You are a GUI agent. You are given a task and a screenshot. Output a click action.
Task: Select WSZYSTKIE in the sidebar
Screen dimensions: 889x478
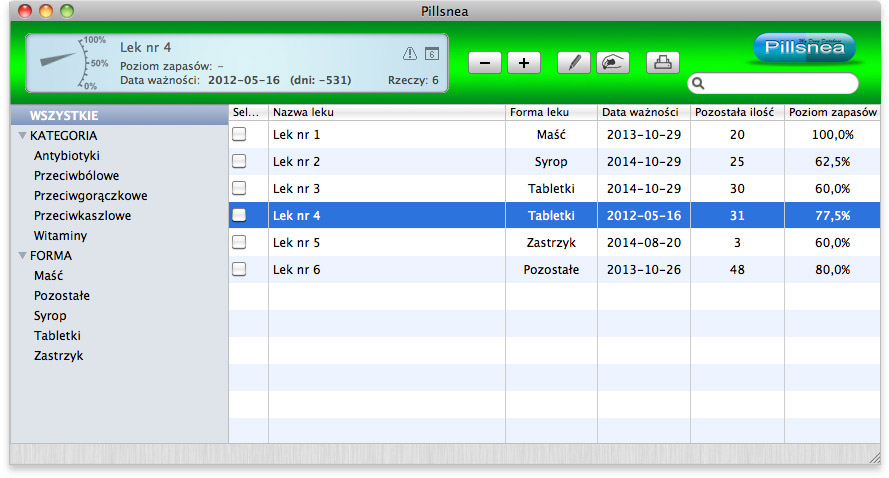click(119, 116)
